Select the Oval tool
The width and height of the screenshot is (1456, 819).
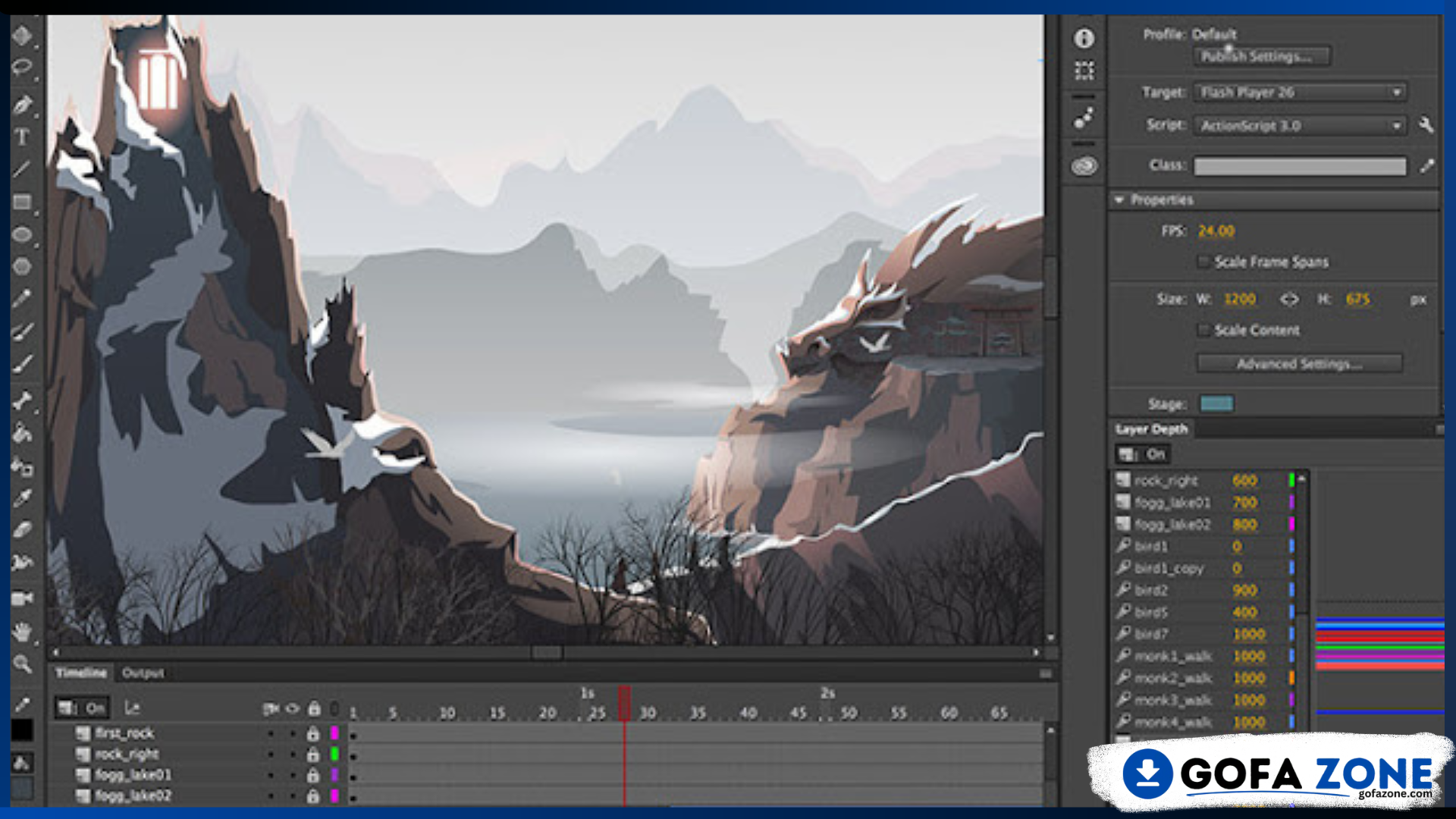pyautogui.click(x=22, y=234)
